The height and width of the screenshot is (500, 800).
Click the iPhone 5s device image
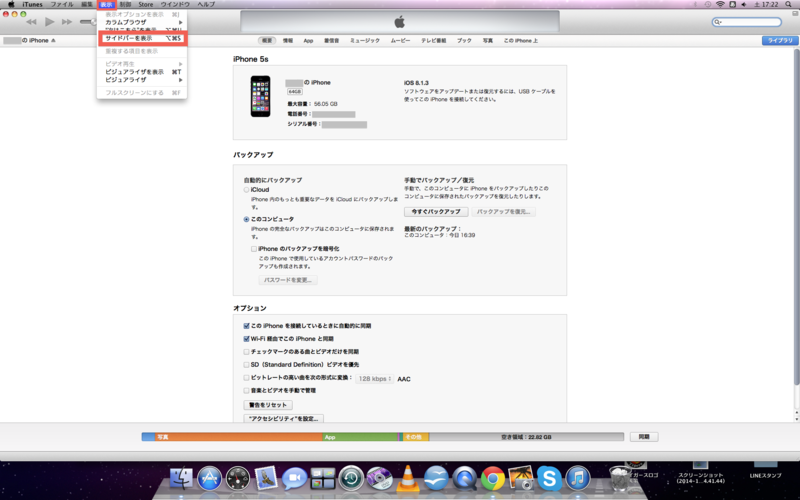click(x=260, y=96)
